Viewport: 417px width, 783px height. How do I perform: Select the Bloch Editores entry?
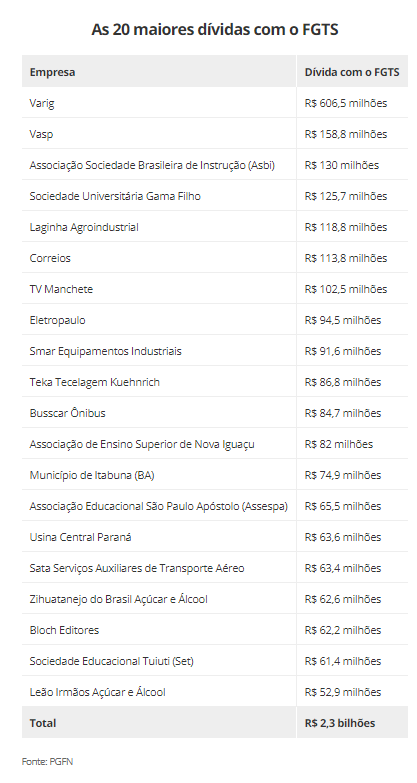point(64,630)
